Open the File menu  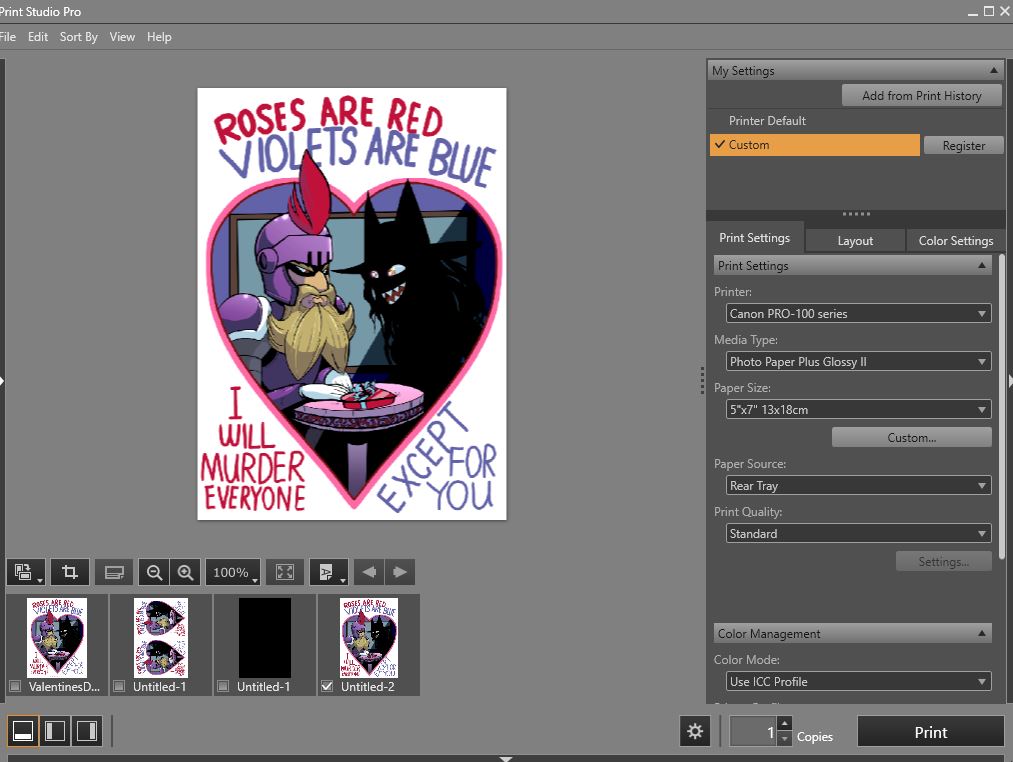click(x=8, y=37)
